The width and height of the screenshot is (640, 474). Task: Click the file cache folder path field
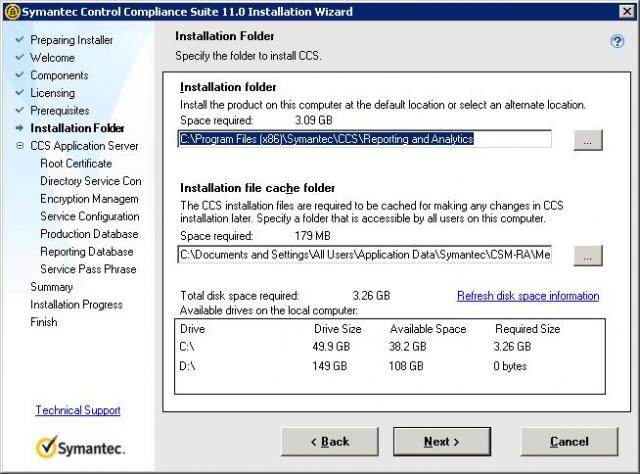point(364,255)
